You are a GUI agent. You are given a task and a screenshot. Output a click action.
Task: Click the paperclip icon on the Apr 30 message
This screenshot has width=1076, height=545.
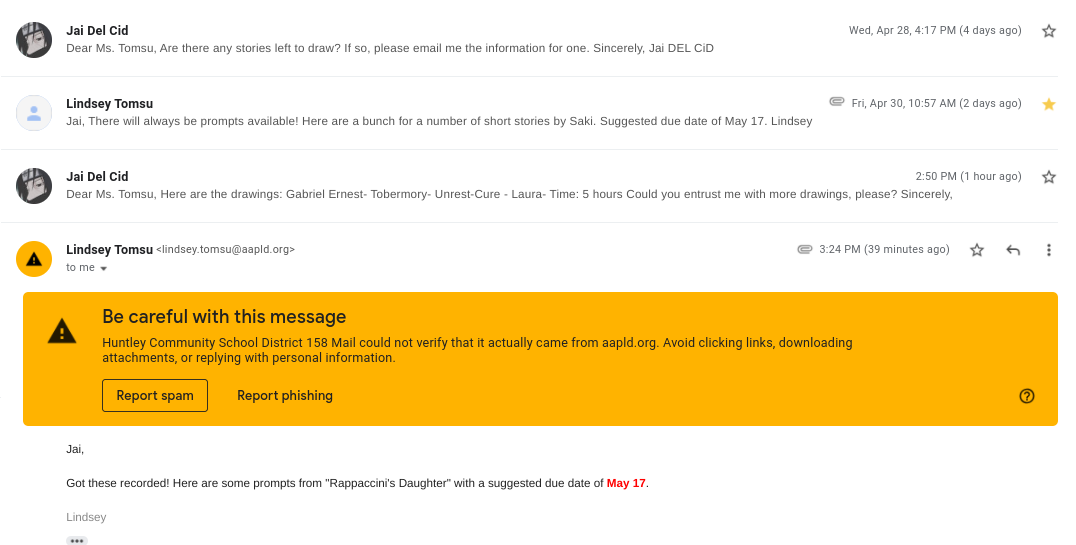click(x=837, y=102)
